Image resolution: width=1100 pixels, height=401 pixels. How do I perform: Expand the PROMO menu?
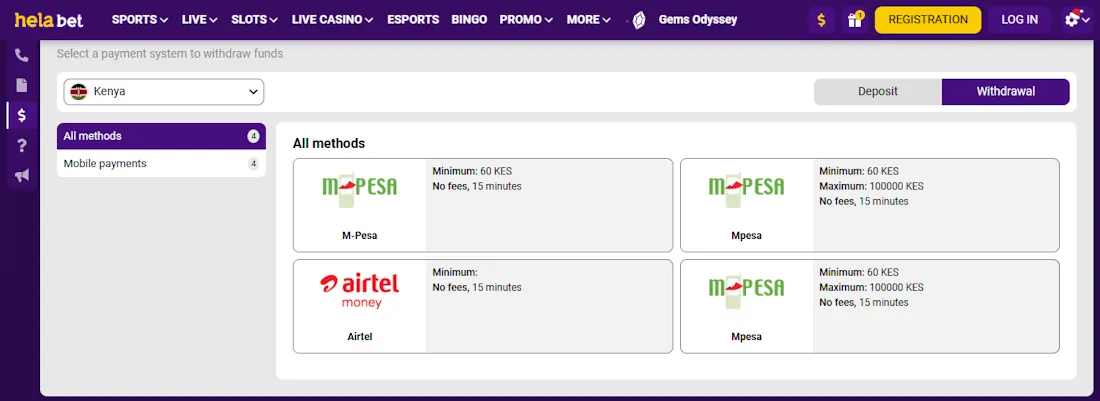[x=526, y=20]
